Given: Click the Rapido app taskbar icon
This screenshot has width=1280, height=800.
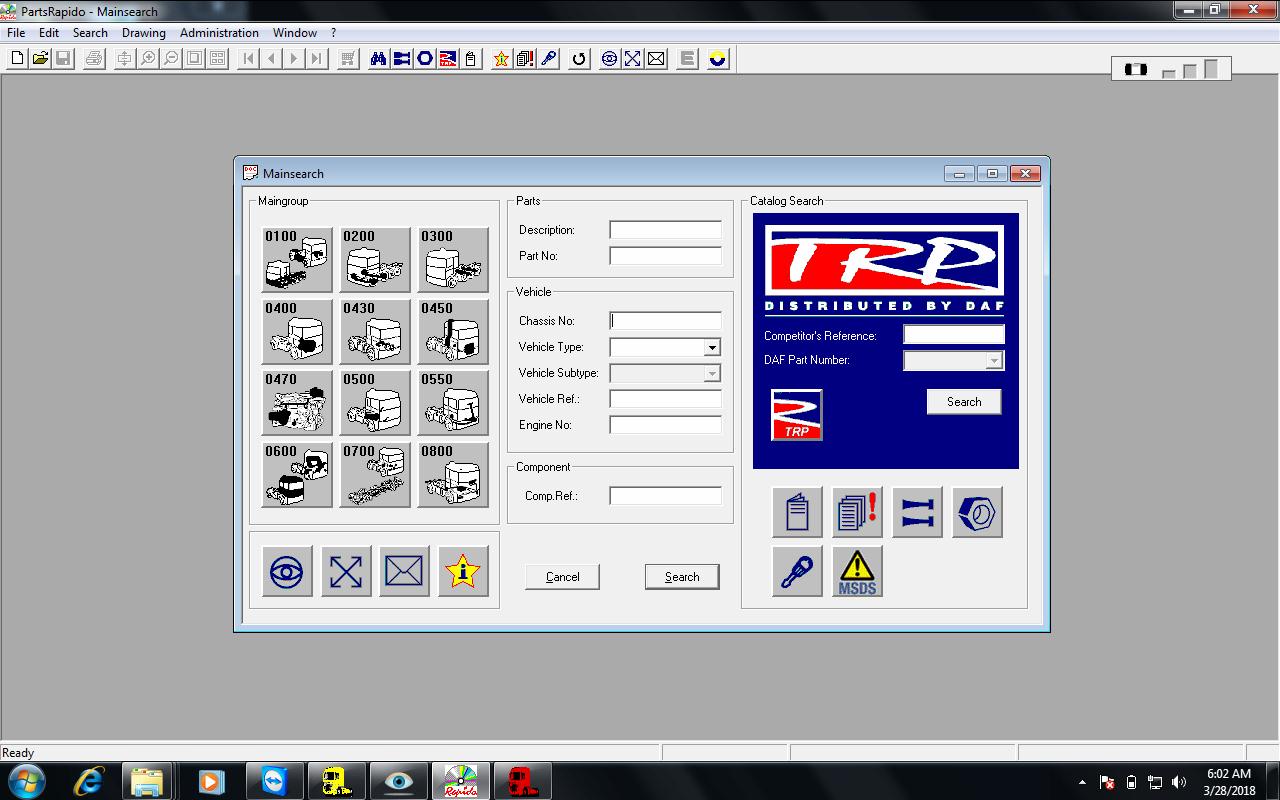Looking at the screenshot, I should 460,781.
